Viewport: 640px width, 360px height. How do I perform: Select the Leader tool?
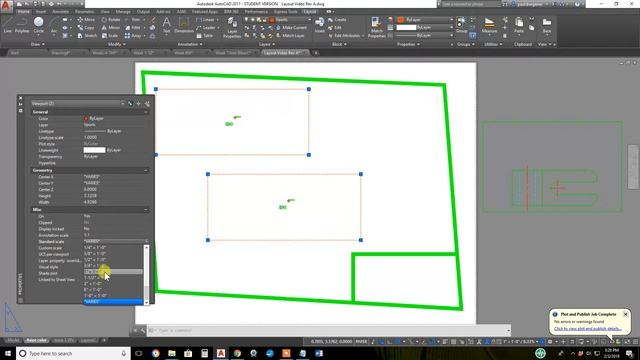[x=206, y=27]
